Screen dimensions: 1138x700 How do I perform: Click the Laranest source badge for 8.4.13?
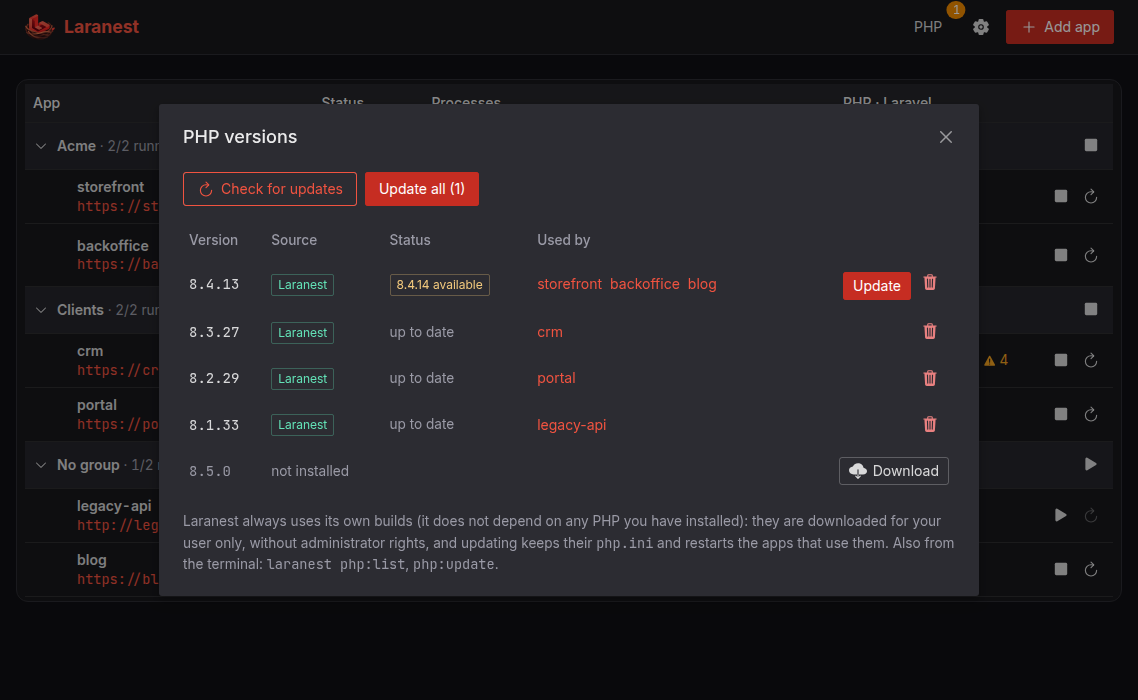pos(302,285)
